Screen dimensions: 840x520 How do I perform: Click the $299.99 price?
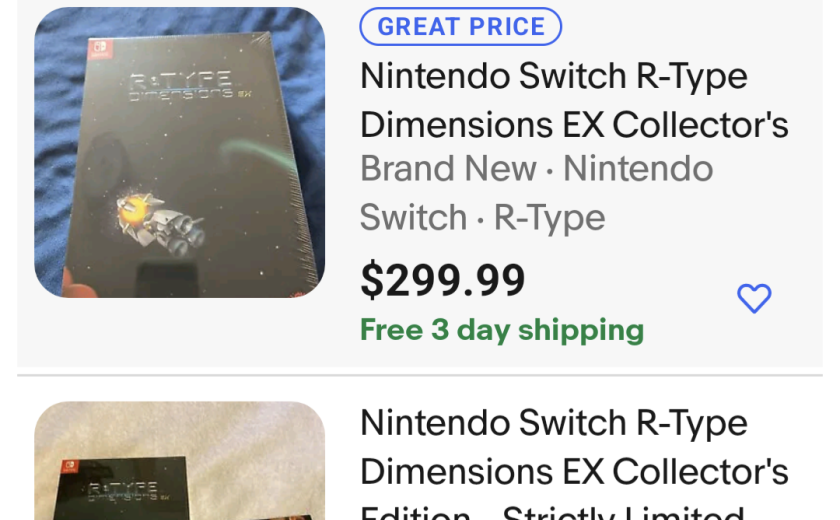[442, 281]
